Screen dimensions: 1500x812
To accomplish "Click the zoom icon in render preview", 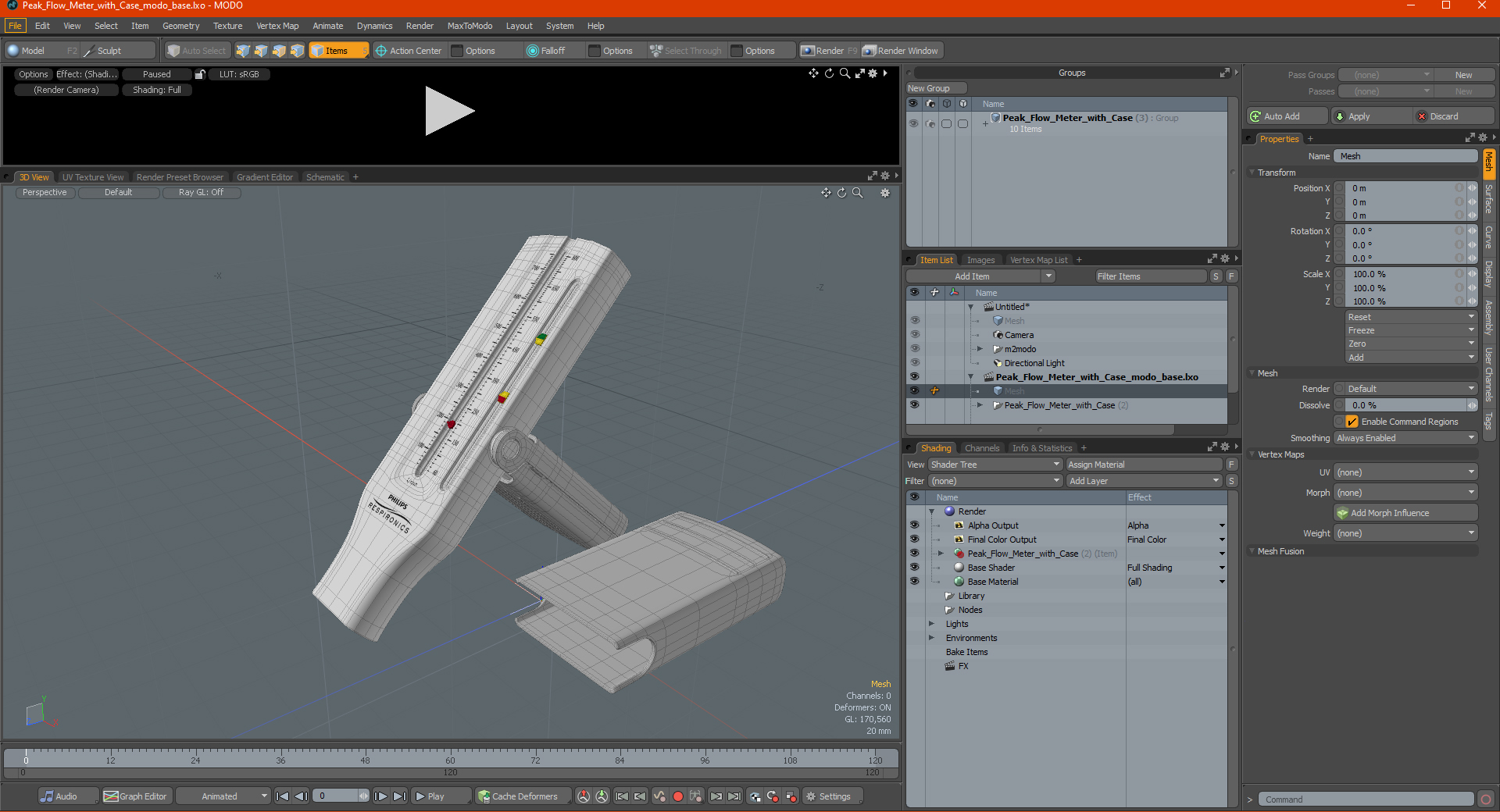I will (845, 73).
